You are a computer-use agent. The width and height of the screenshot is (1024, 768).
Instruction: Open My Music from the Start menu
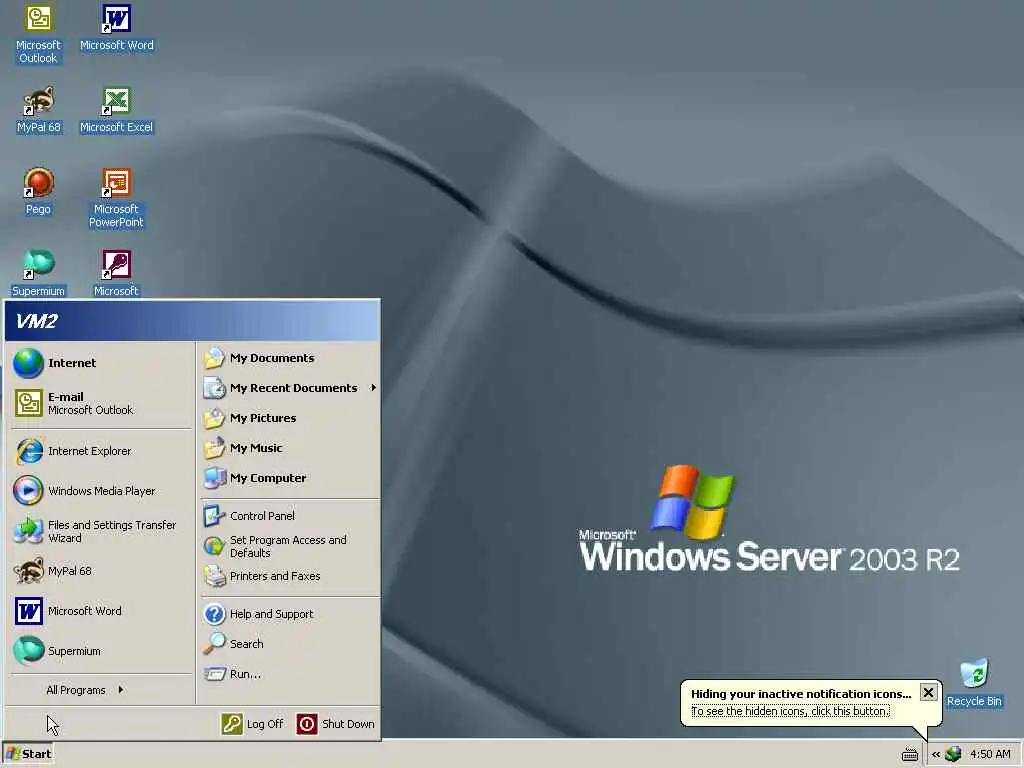[x=289, y=448]
